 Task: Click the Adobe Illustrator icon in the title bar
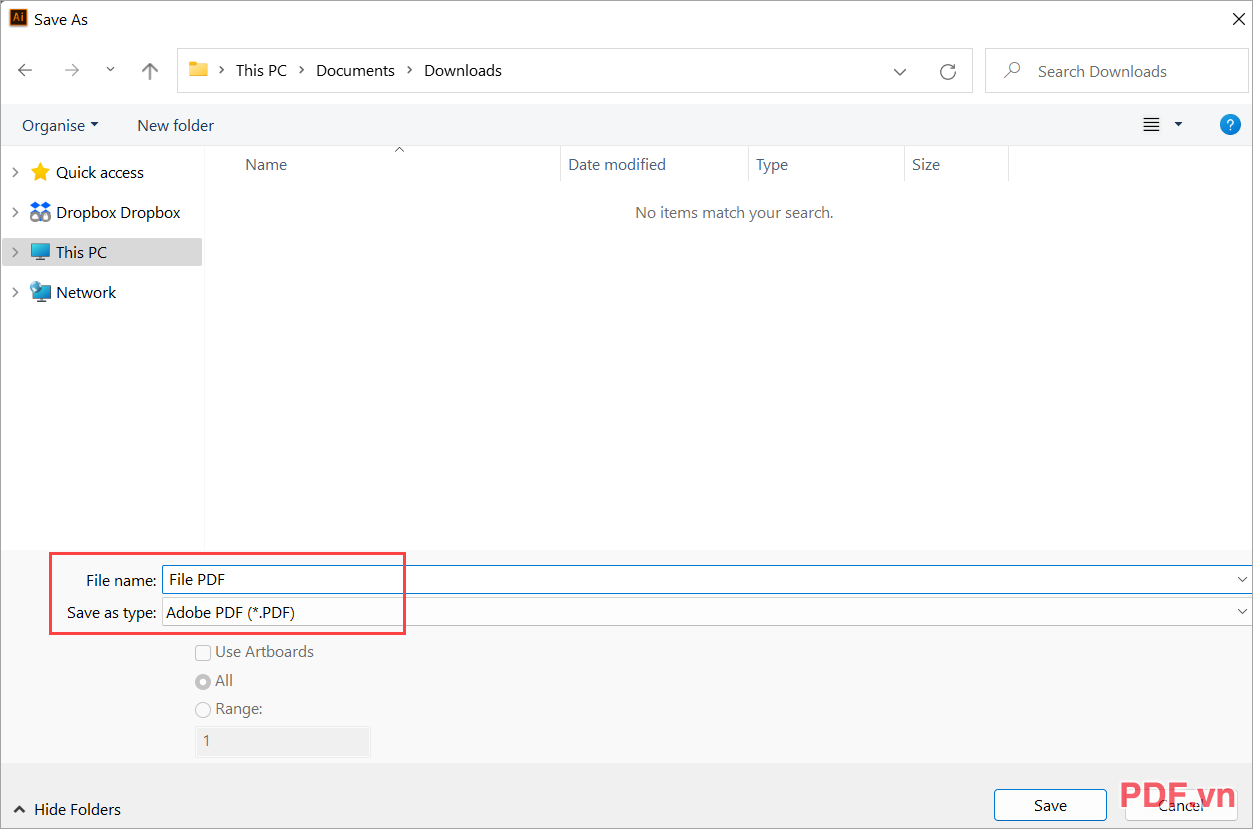[17, 18]
